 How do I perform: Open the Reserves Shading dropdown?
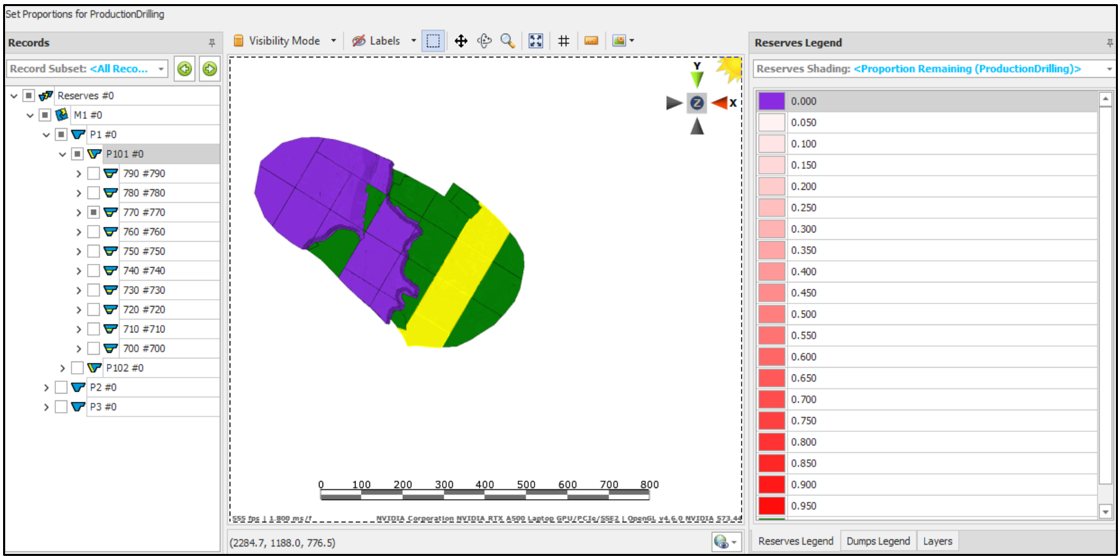(x=934, y=69)
